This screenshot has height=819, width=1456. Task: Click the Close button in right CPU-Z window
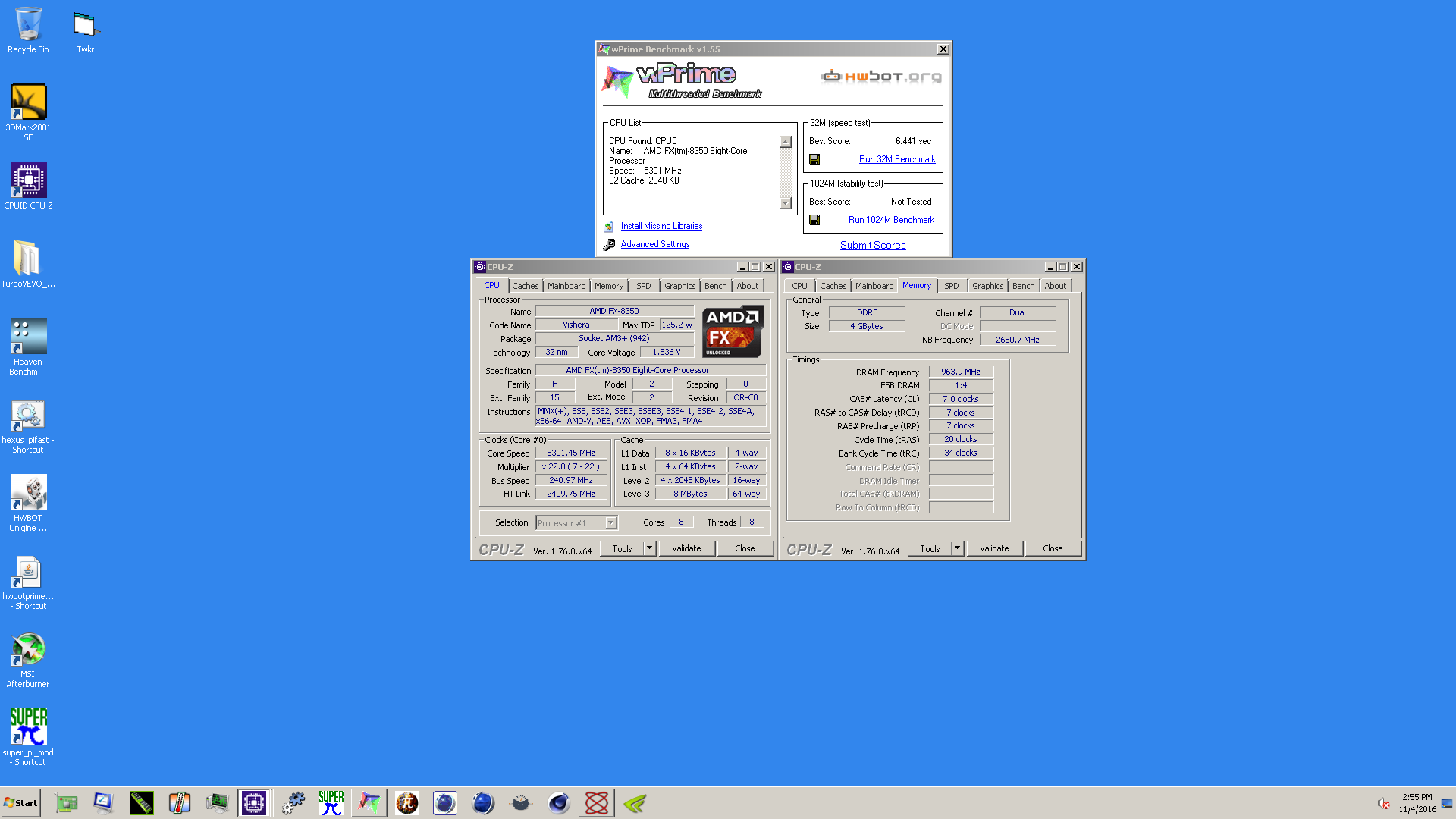[x=1053, y=548]
